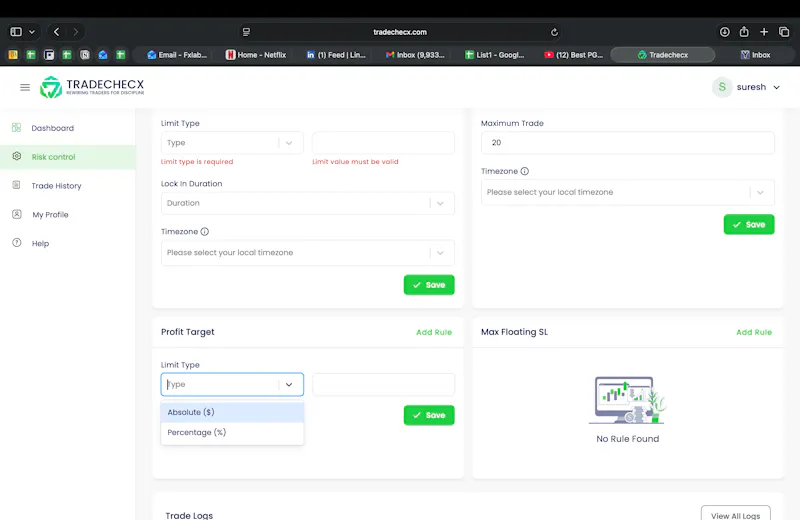Click the Maximum Trade field showing 20

point(628,143)
